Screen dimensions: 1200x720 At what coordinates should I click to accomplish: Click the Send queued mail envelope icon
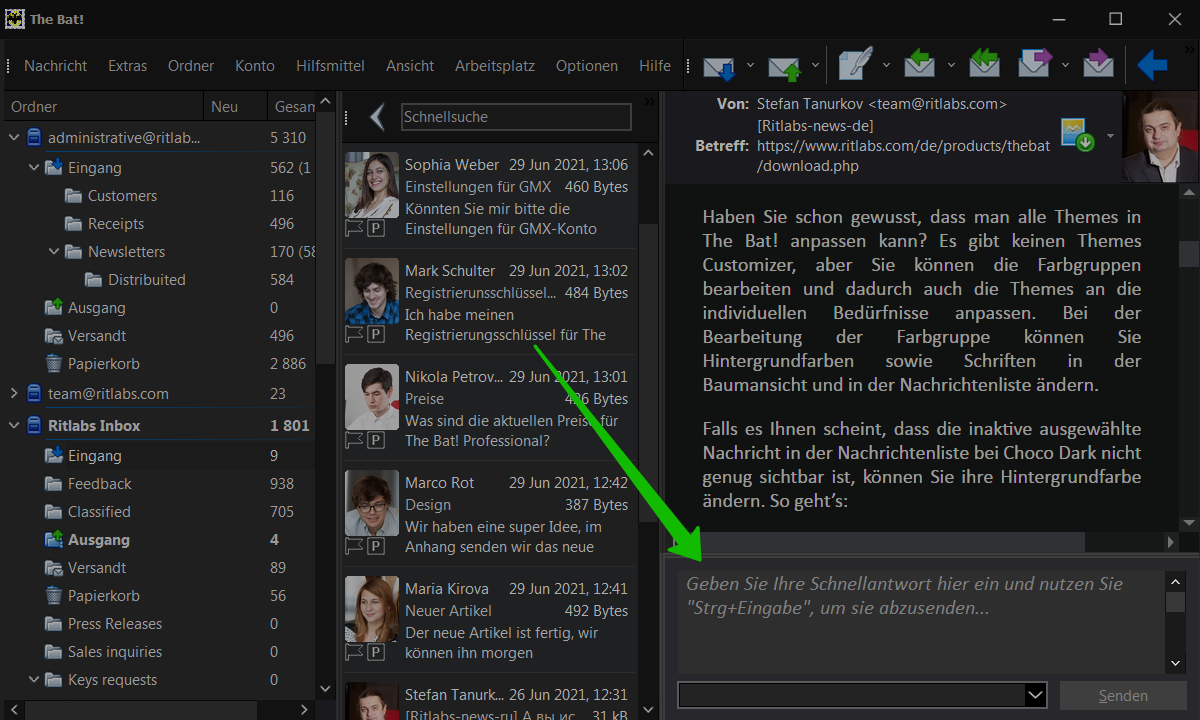(x=785, y=66)
